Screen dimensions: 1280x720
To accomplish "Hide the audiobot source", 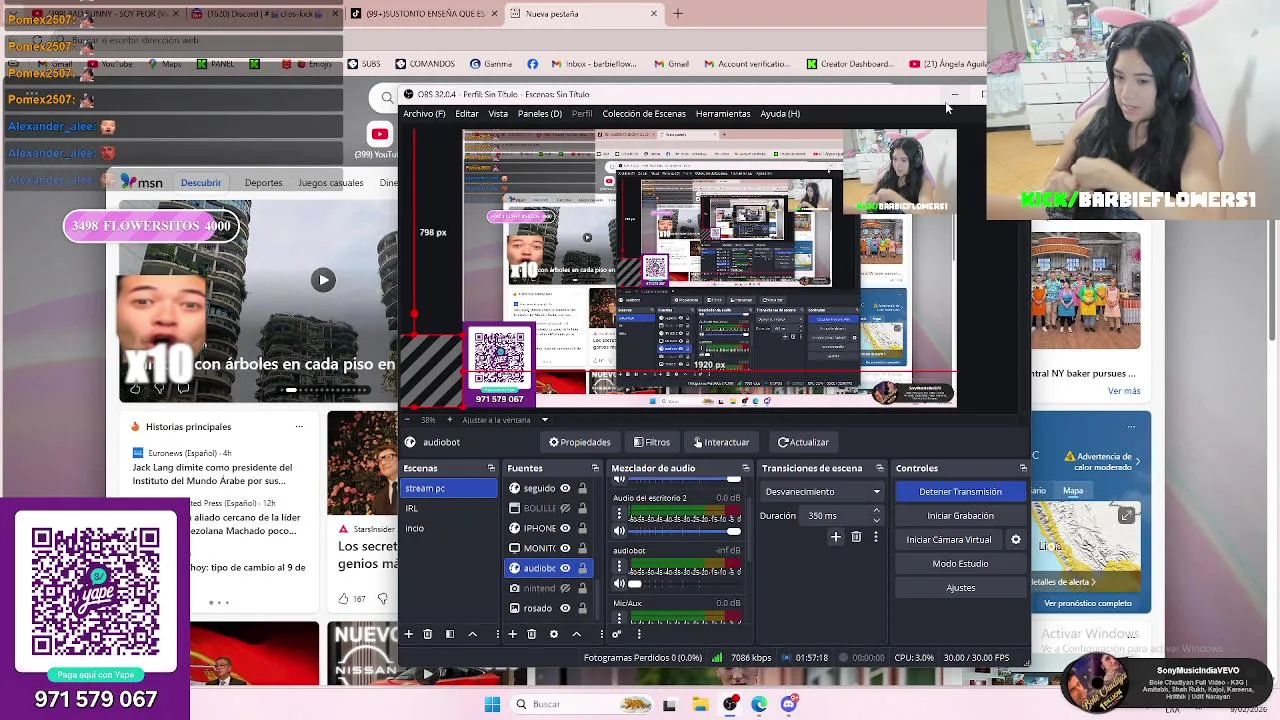I will [565, 568].
